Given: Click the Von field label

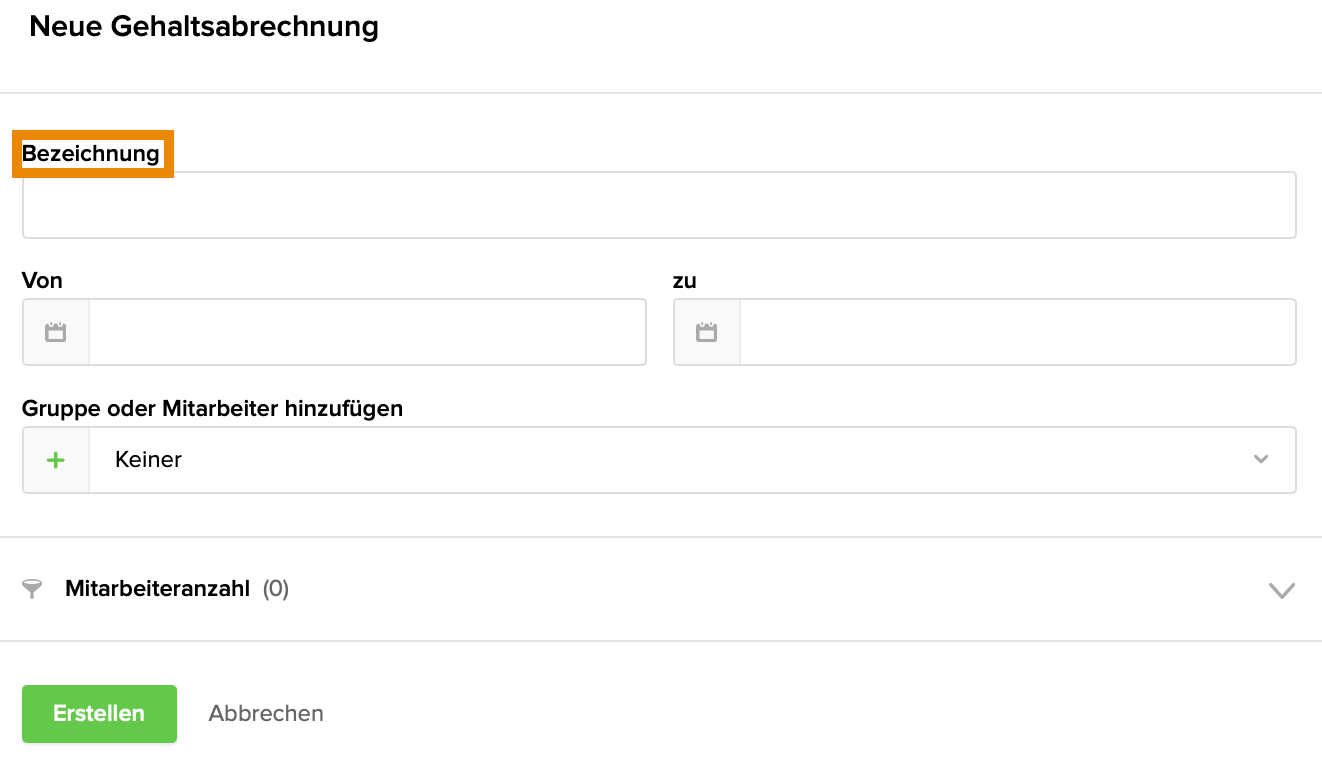Looking at the screenshot, I should pos(42,281).
